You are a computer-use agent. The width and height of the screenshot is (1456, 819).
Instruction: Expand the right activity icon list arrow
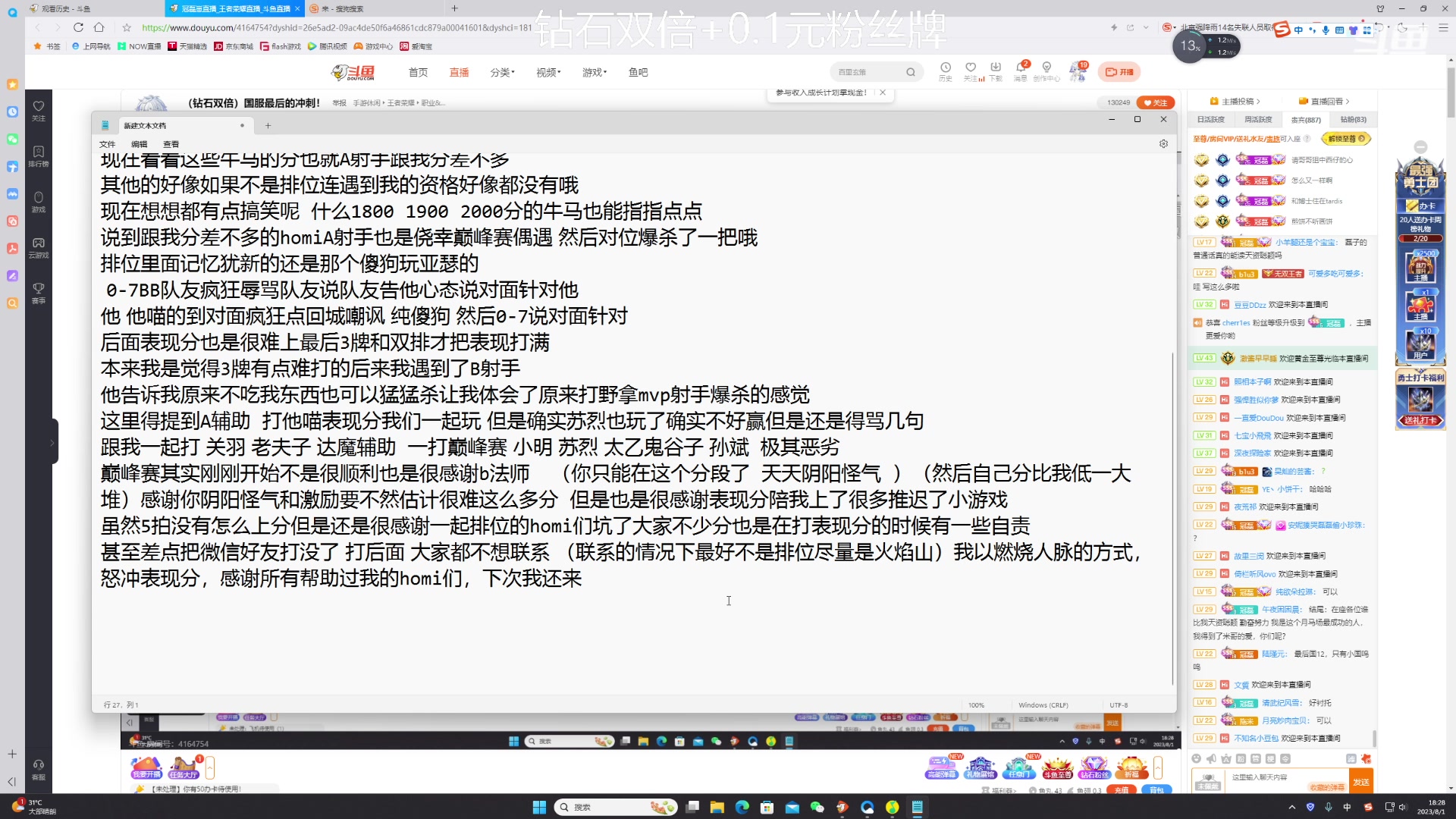tap(1158, 767)
